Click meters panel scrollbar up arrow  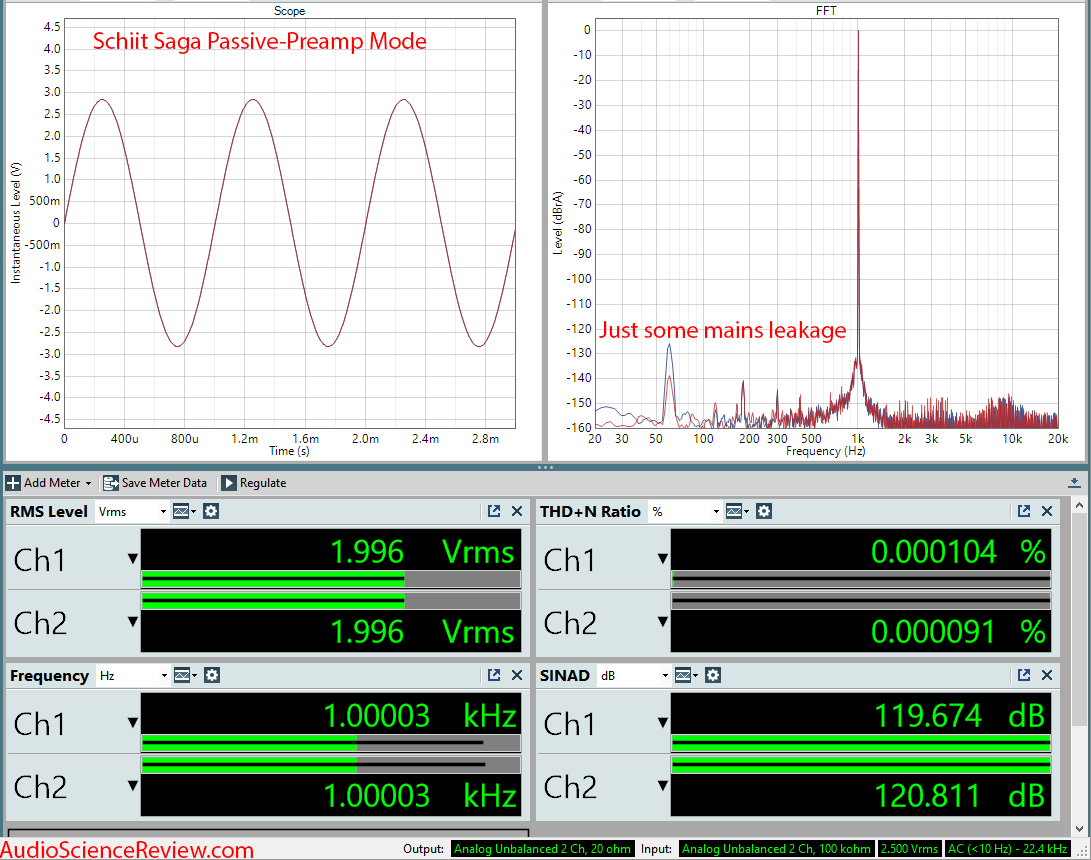click(1079, 506)
